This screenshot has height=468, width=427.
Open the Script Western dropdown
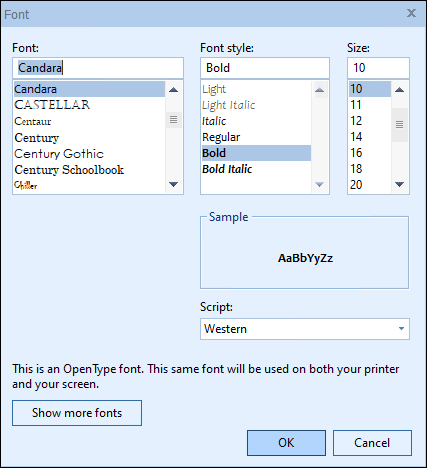click(x=305, y=329)
